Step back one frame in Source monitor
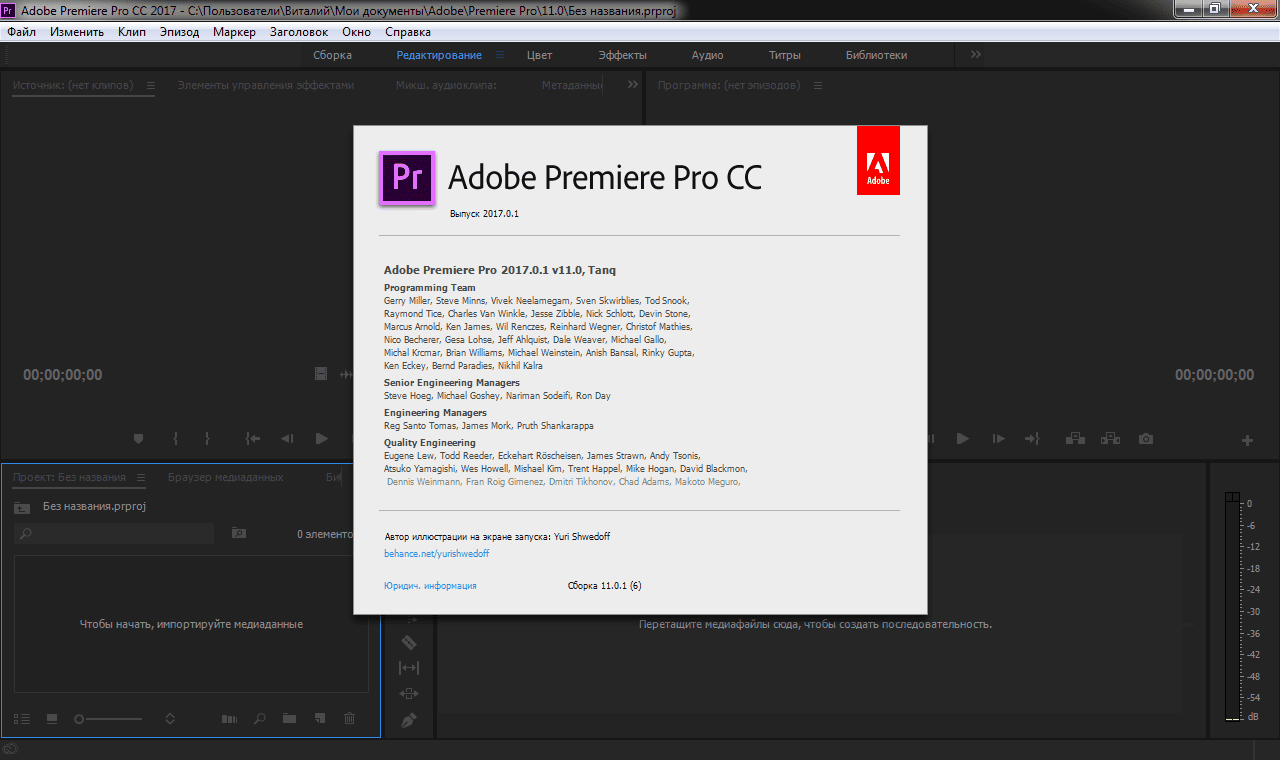 coord(287,438)
